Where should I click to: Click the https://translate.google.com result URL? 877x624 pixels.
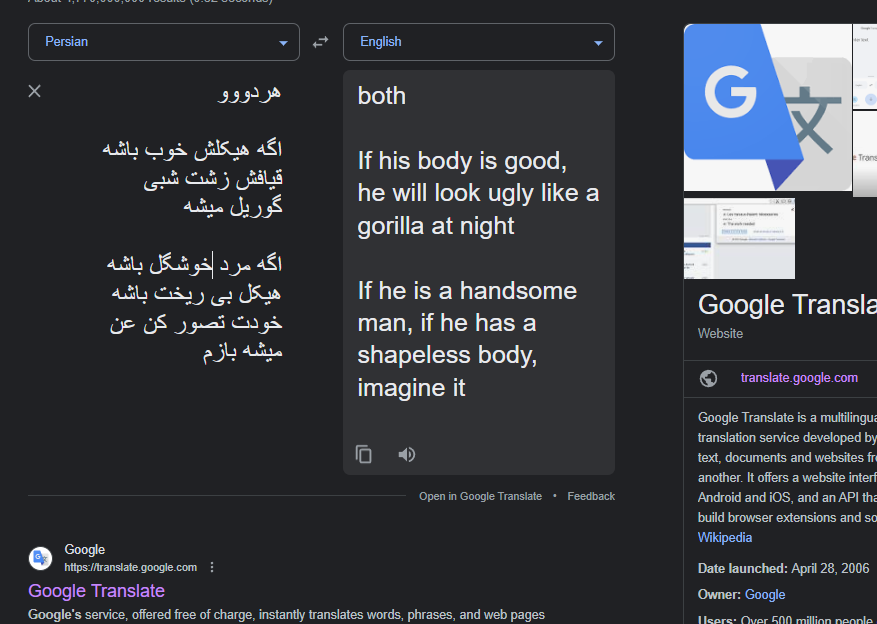pos(130,568)
